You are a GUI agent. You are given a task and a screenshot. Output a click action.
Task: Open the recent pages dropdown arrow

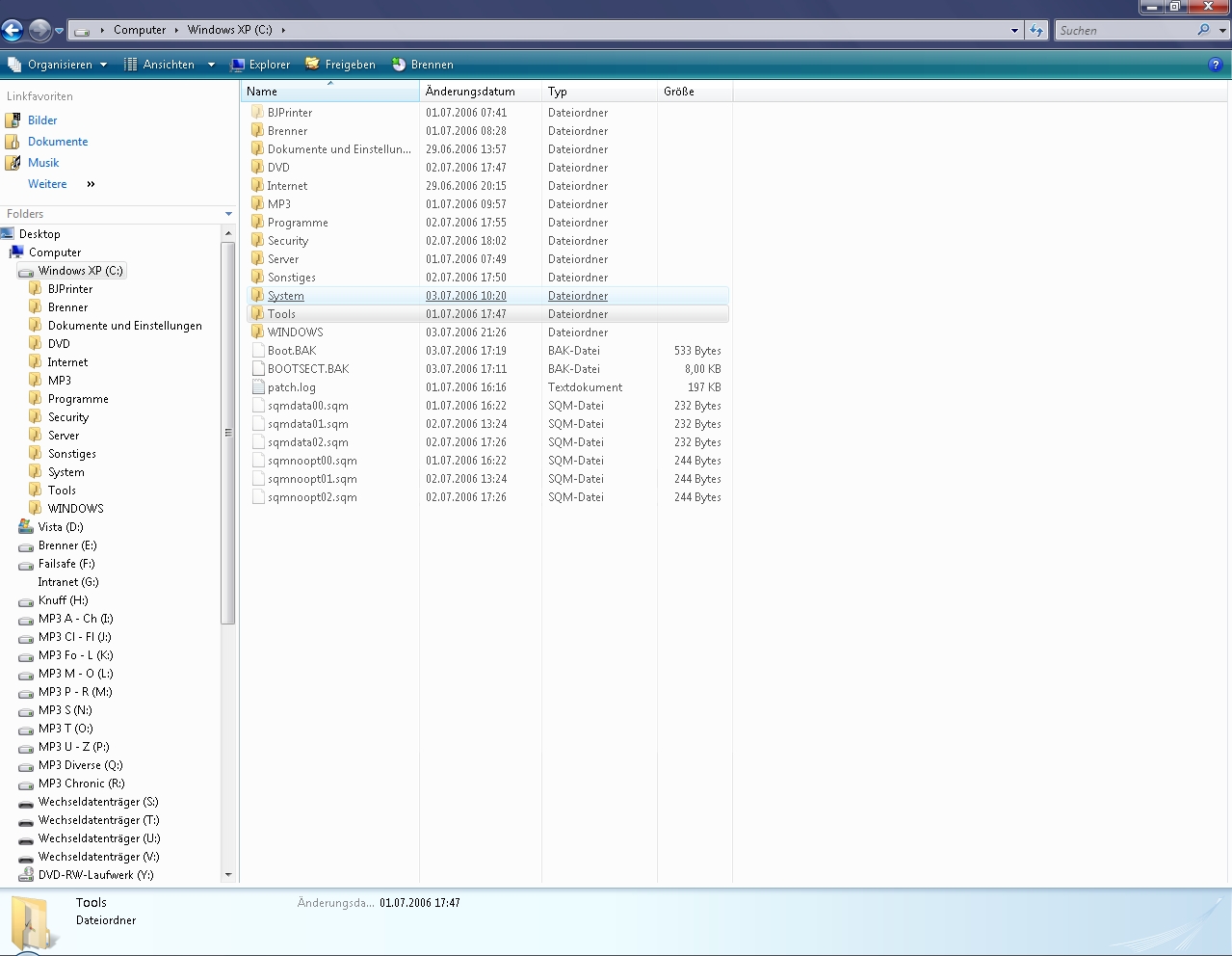60,31
